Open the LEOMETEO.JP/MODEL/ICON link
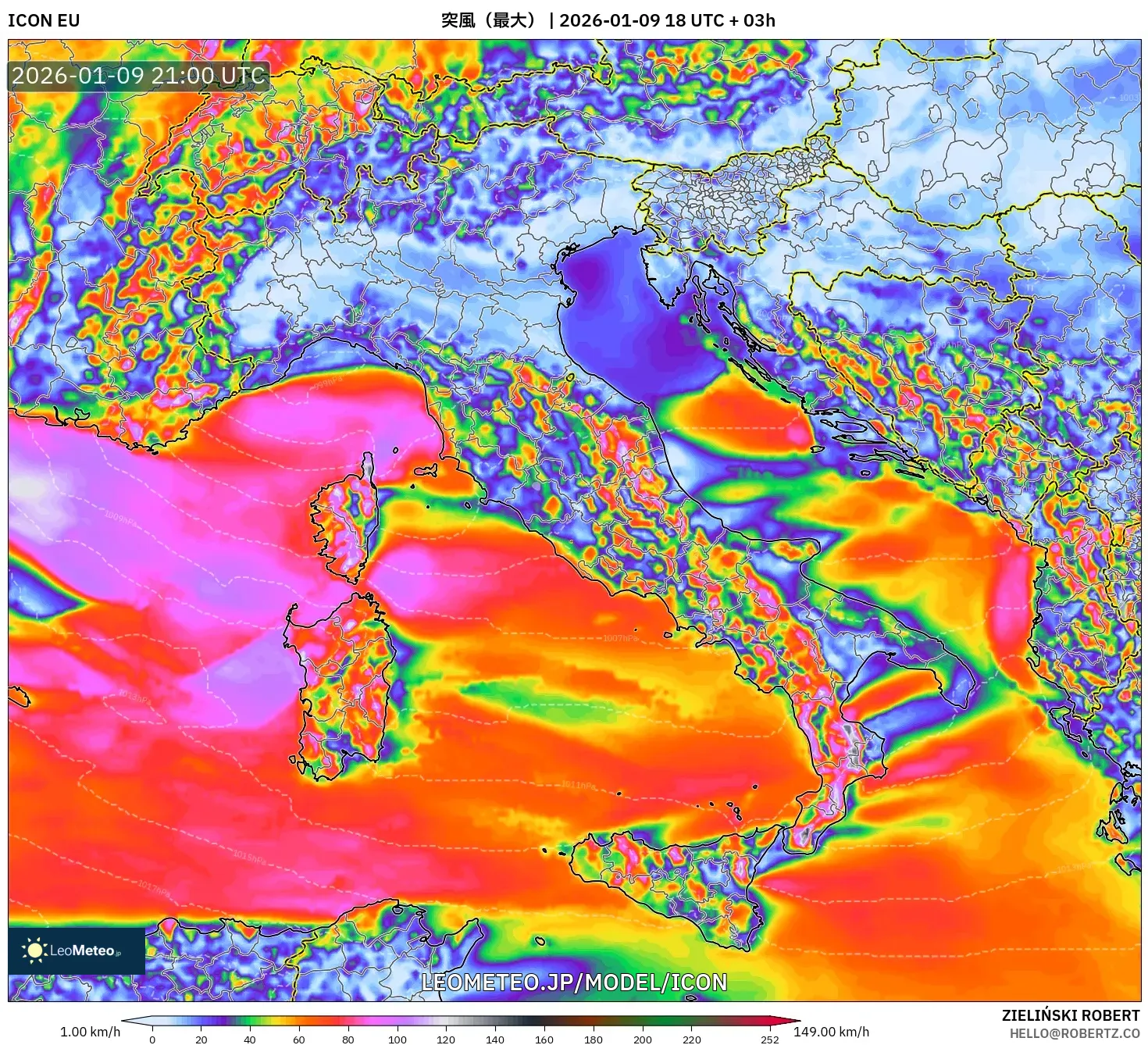1148x1045 pixels. pos(574,983)
